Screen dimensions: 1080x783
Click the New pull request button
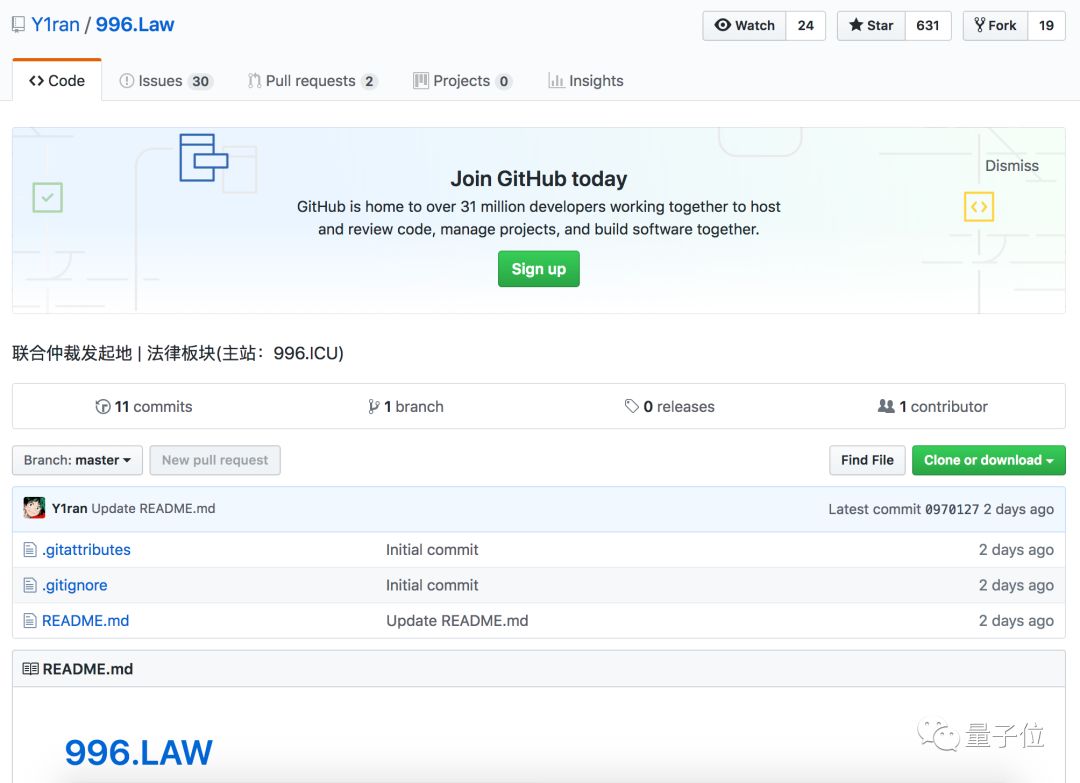click(215, 460)
